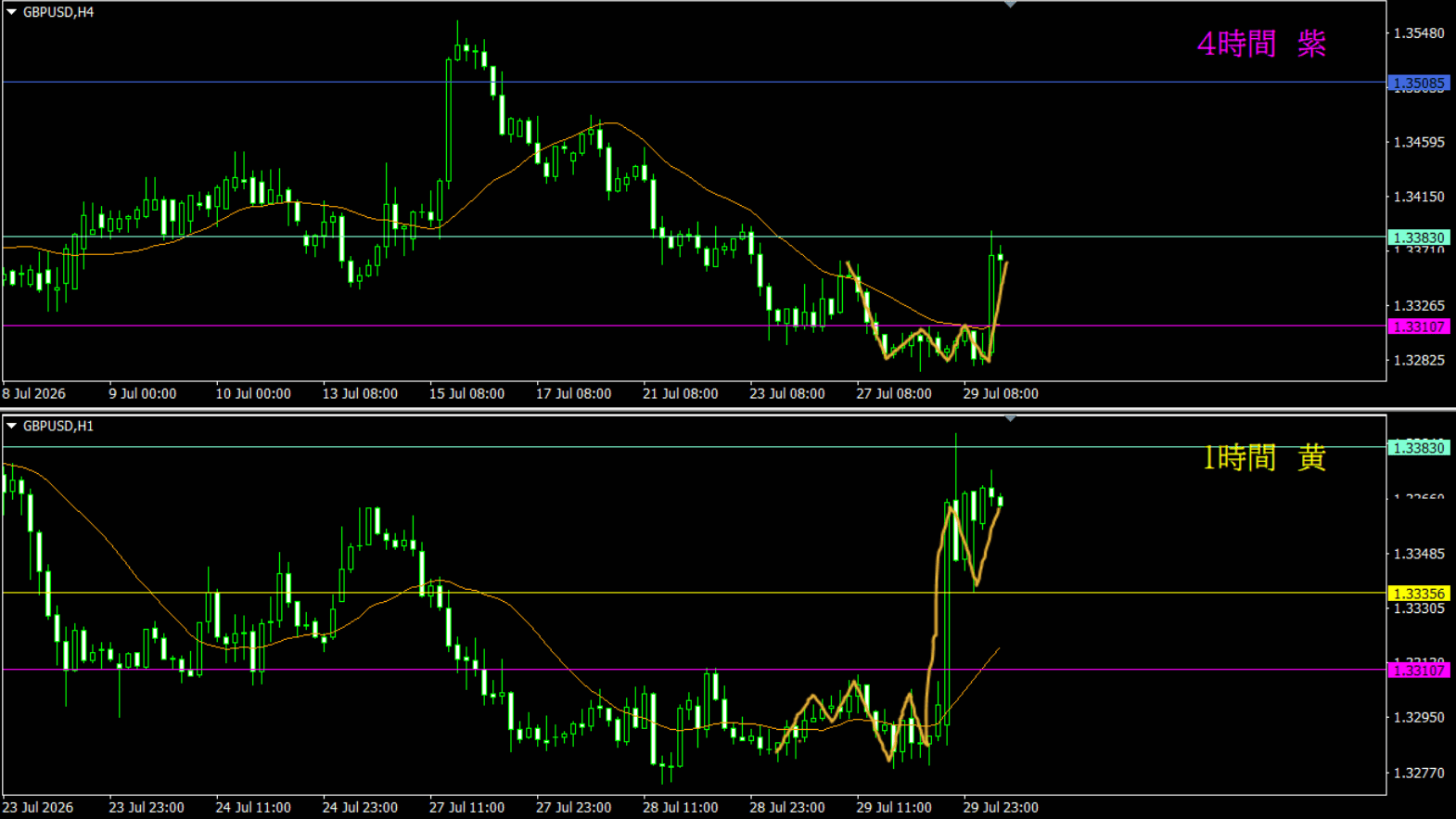This screenshot has width=1456, height=819.
Task: Select the 1.33830 price label in H4 chart
Action: pos(1419,237)
